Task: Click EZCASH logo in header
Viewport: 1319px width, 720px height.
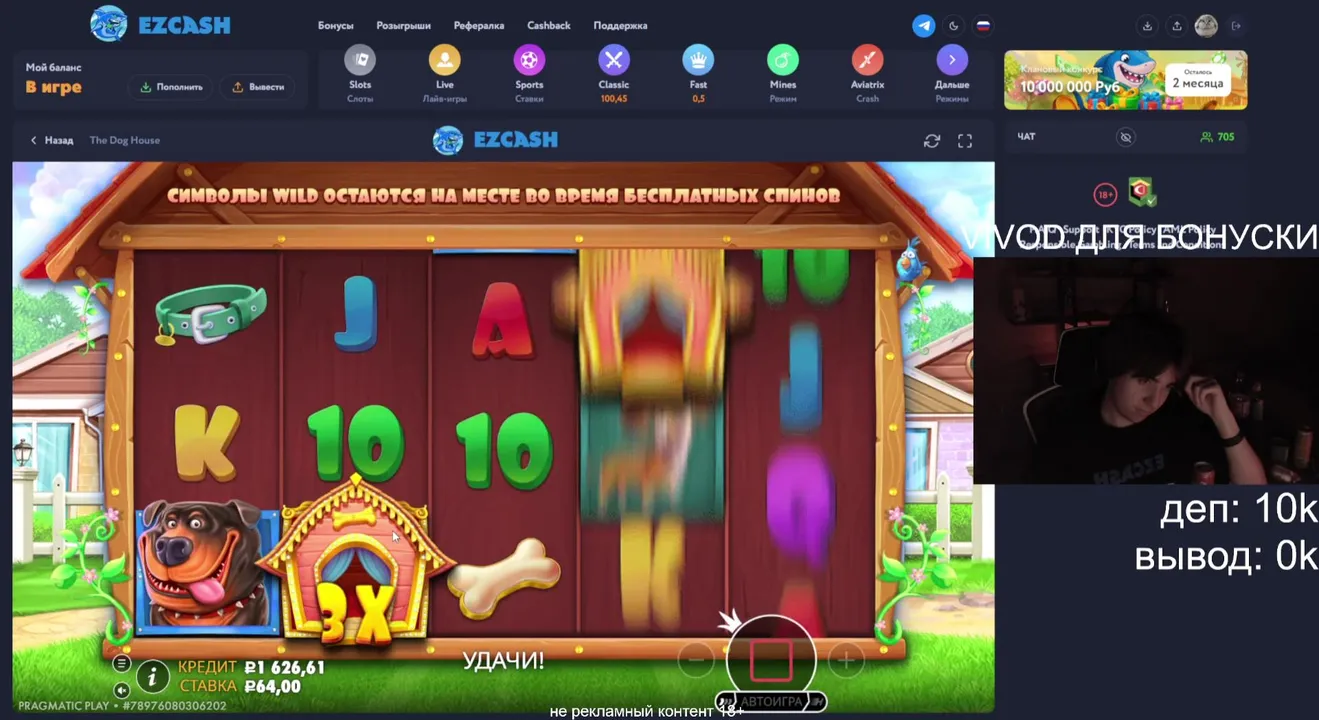Action: [160, 24]
